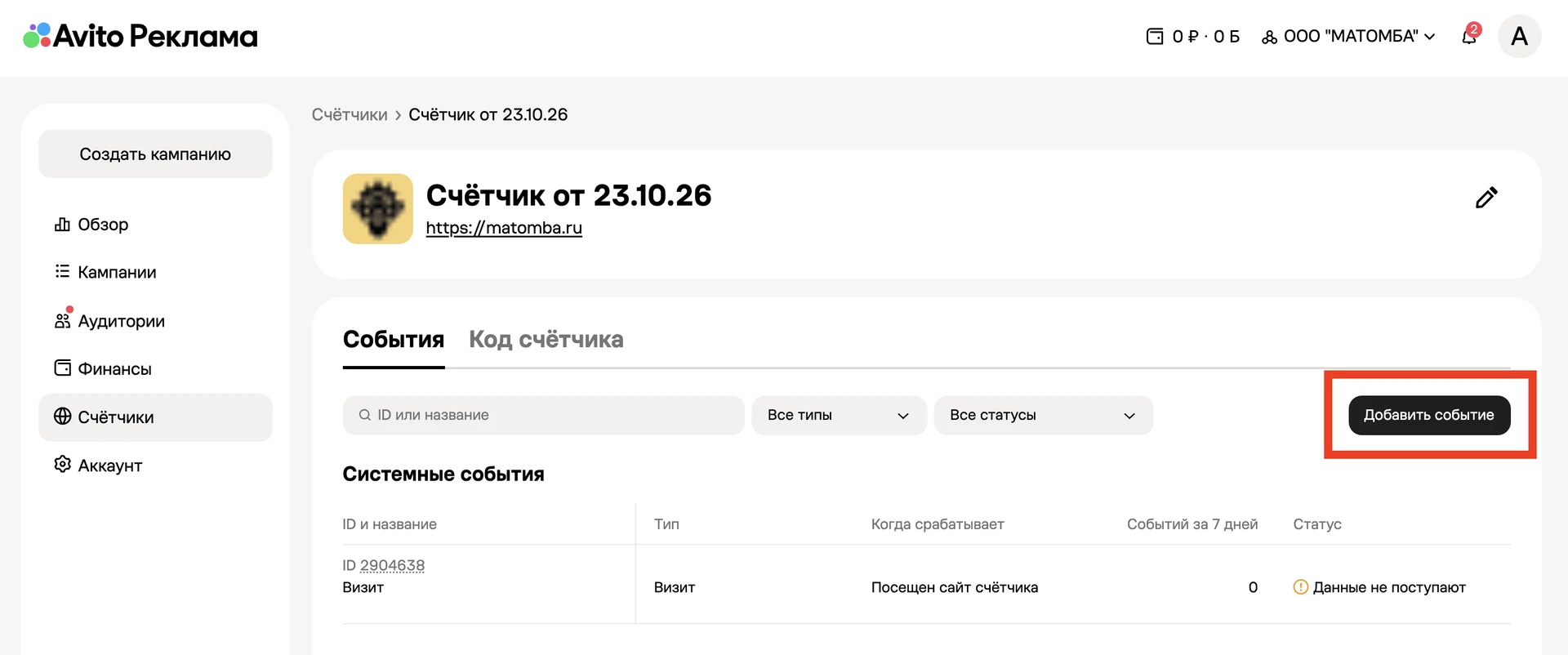Switch to the Код счётчика tab
This screenshot has height=655, width=1568.
point(546,339)
